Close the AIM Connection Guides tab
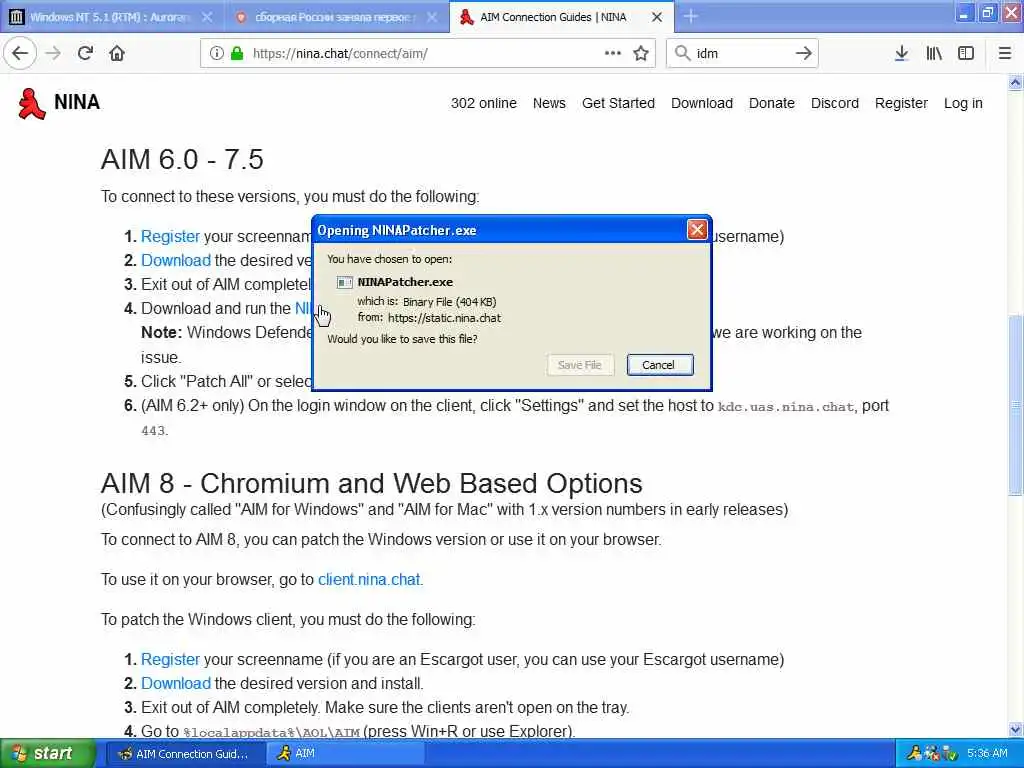 (x=657, y=17)
